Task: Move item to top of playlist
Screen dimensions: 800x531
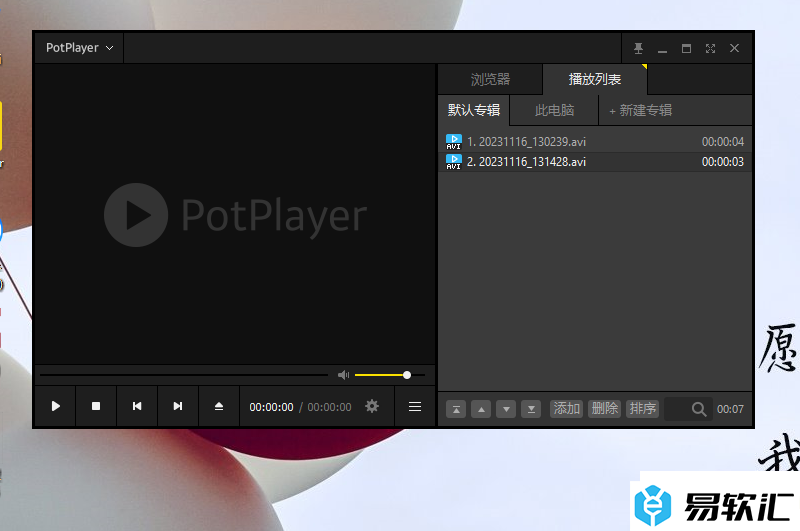Action: coord(456,409)
